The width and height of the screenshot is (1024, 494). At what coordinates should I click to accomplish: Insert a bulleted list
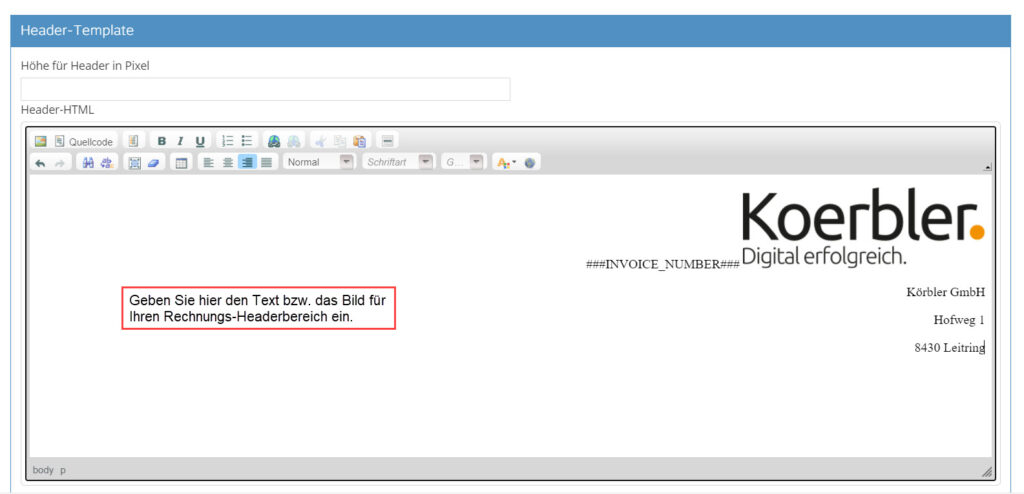(247, 141)
